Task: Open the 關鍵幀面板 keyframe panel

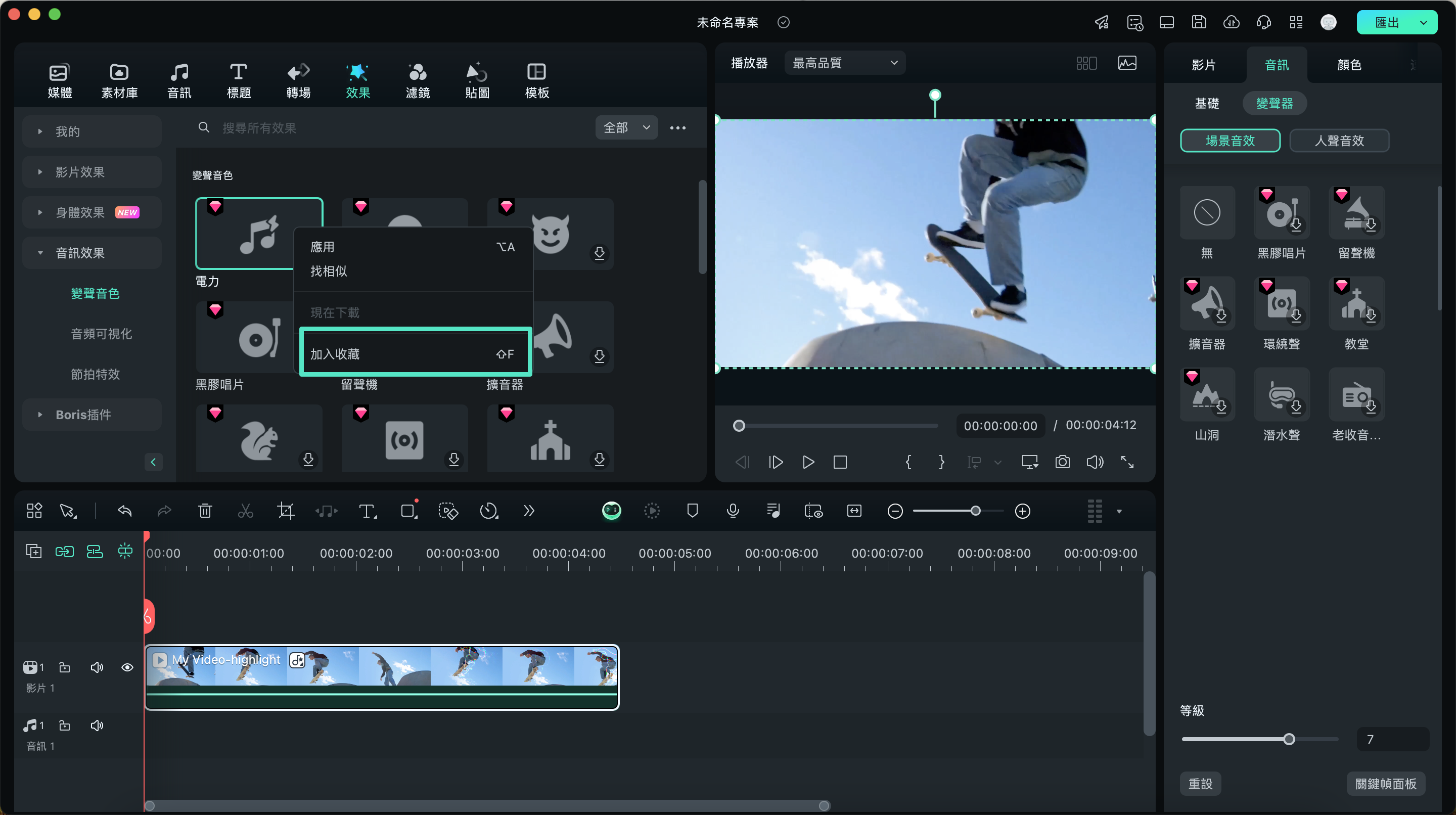Action: click(1386, 784)
